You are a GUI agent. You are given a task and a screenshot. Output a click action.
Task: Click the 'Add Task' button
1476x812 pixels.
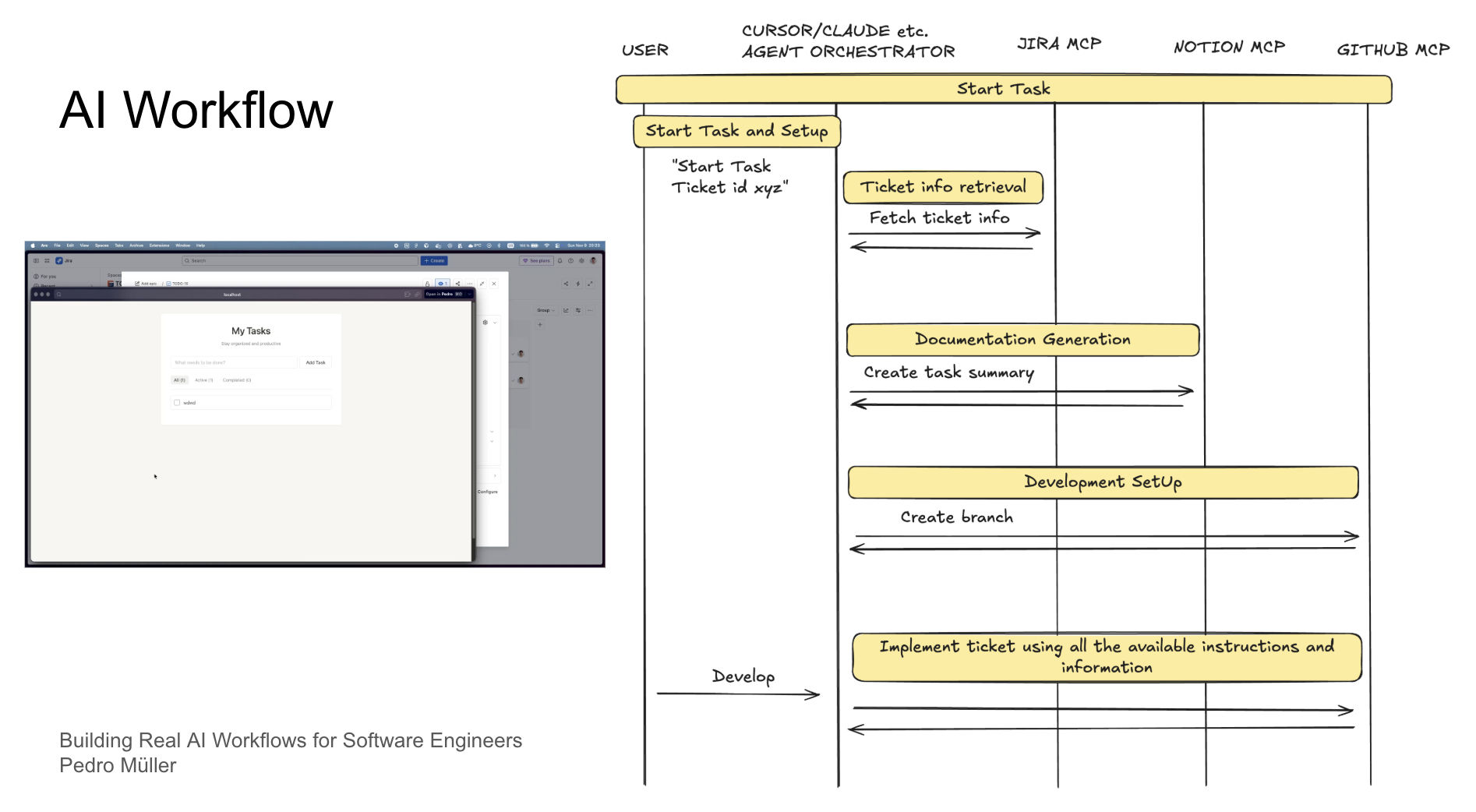[316, 362]
